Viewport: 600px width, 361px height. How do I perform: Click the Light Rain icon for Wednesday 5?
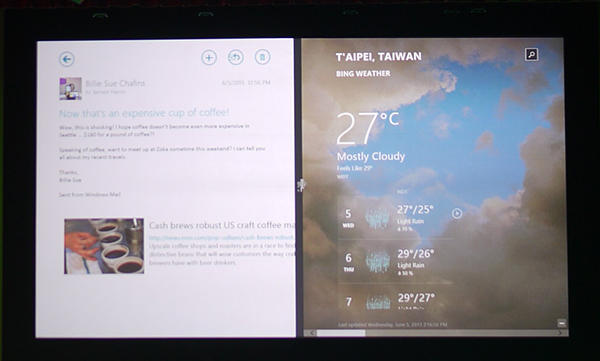(x=377, y=218)
